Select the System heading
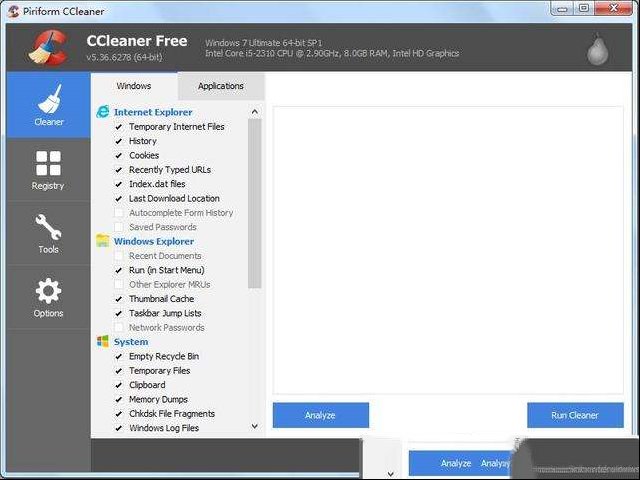 pyautogui.click(x=131, y=342)
